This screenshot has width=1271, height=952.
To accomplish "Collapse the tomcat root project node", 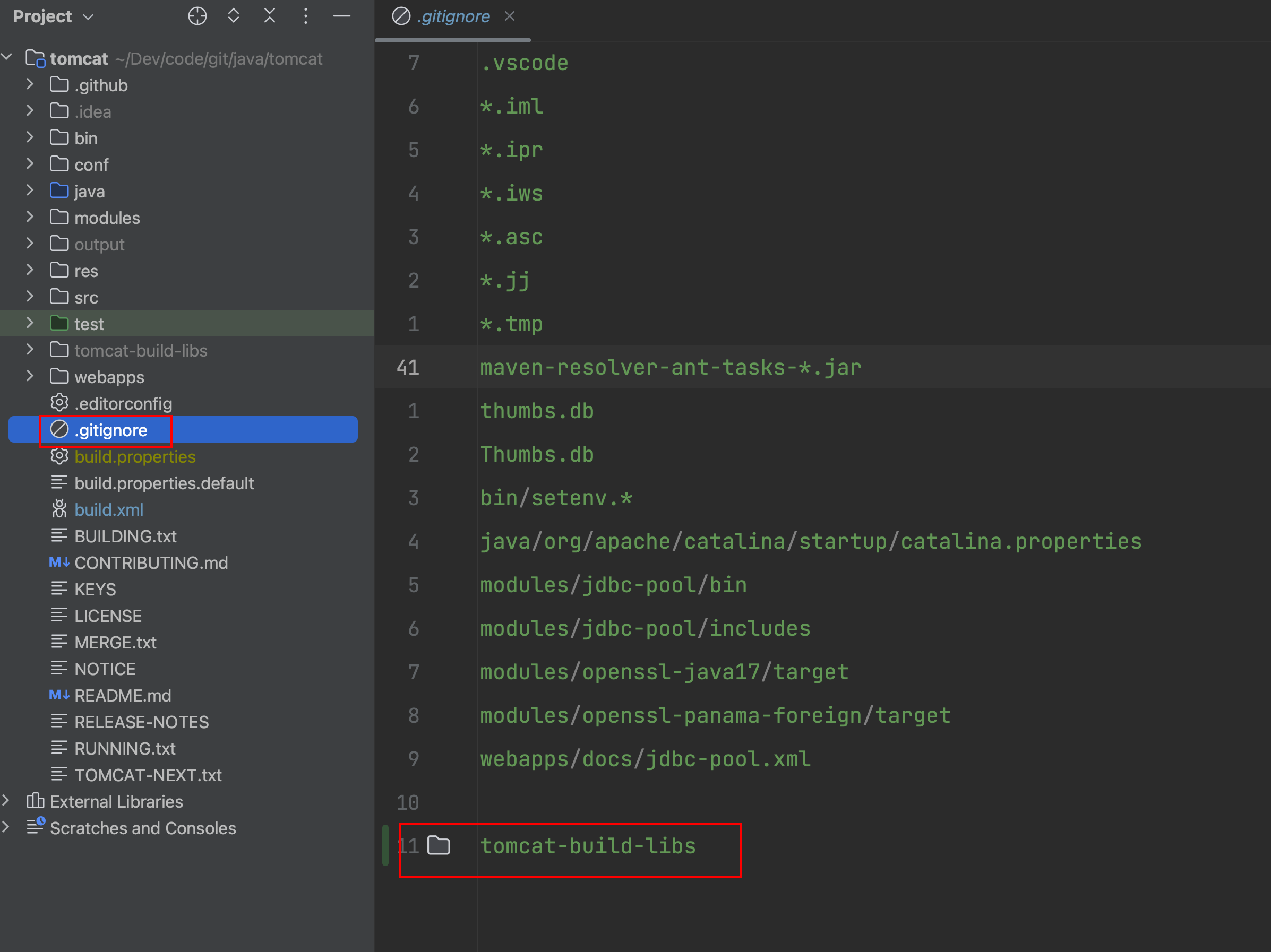I will click(x=6, y=58).
